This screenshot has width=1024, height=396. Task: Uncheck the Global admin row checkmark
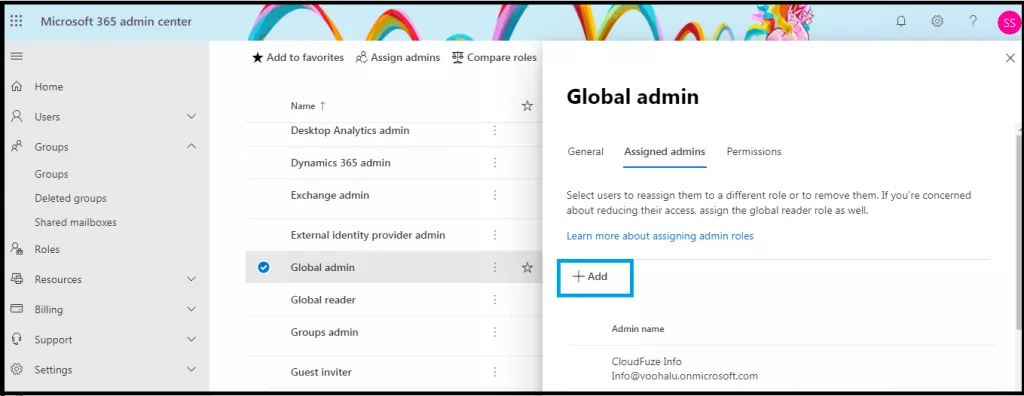(x=264, y=267)
